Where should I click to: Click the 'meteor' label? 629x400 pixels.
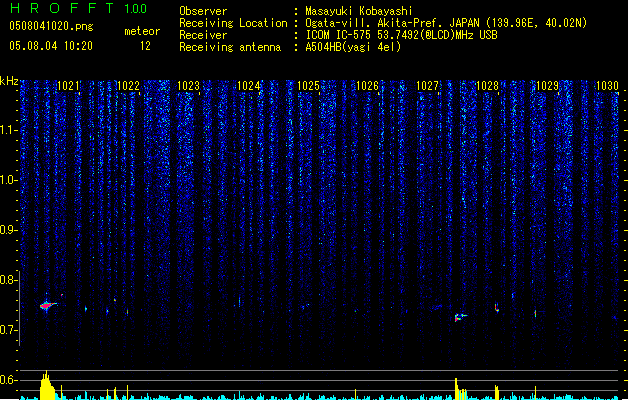click(x=142, y=31)
